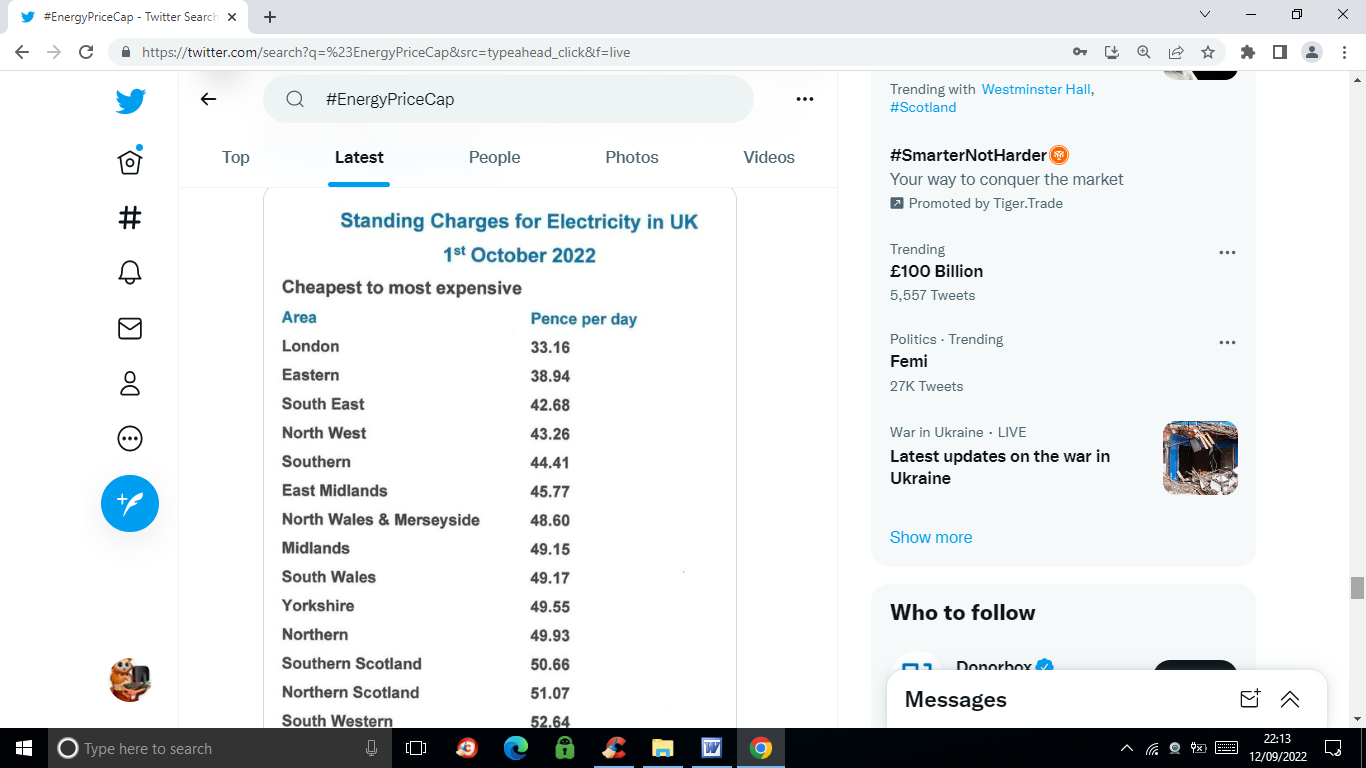Click the Twitter bird home logo

point(130,101)
